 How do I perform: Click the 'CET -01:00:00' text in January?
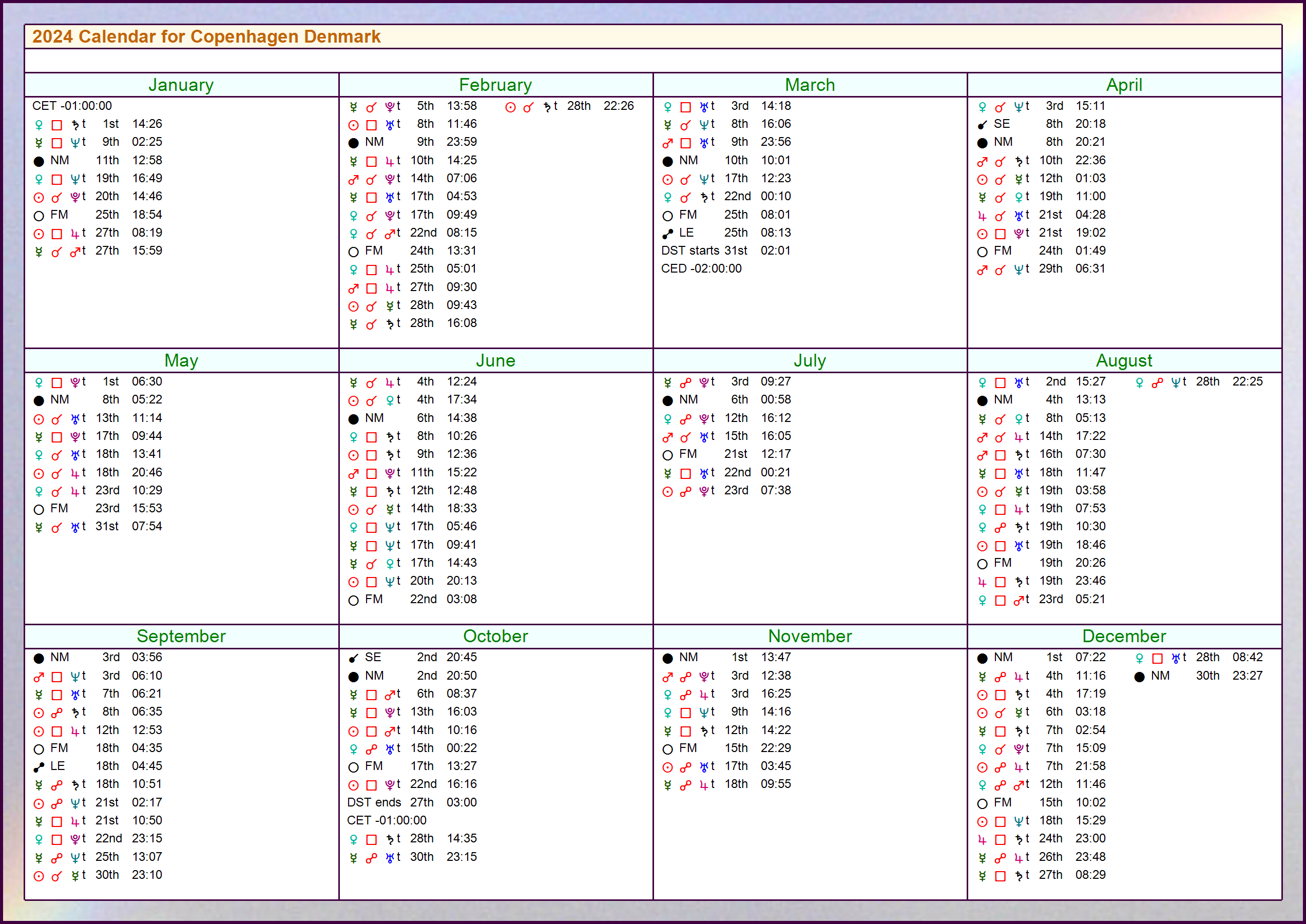click(x=72, y=106)
